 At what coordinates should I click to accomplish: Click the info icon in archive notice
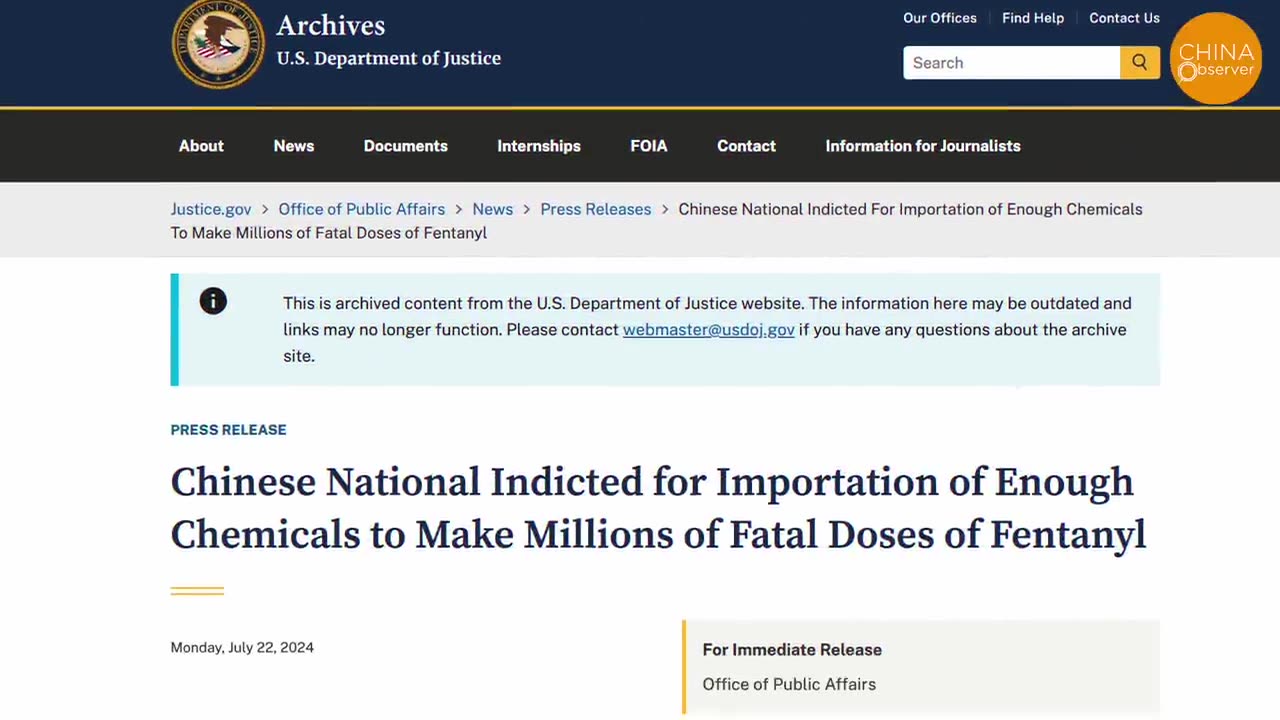[x=213, y=301]
